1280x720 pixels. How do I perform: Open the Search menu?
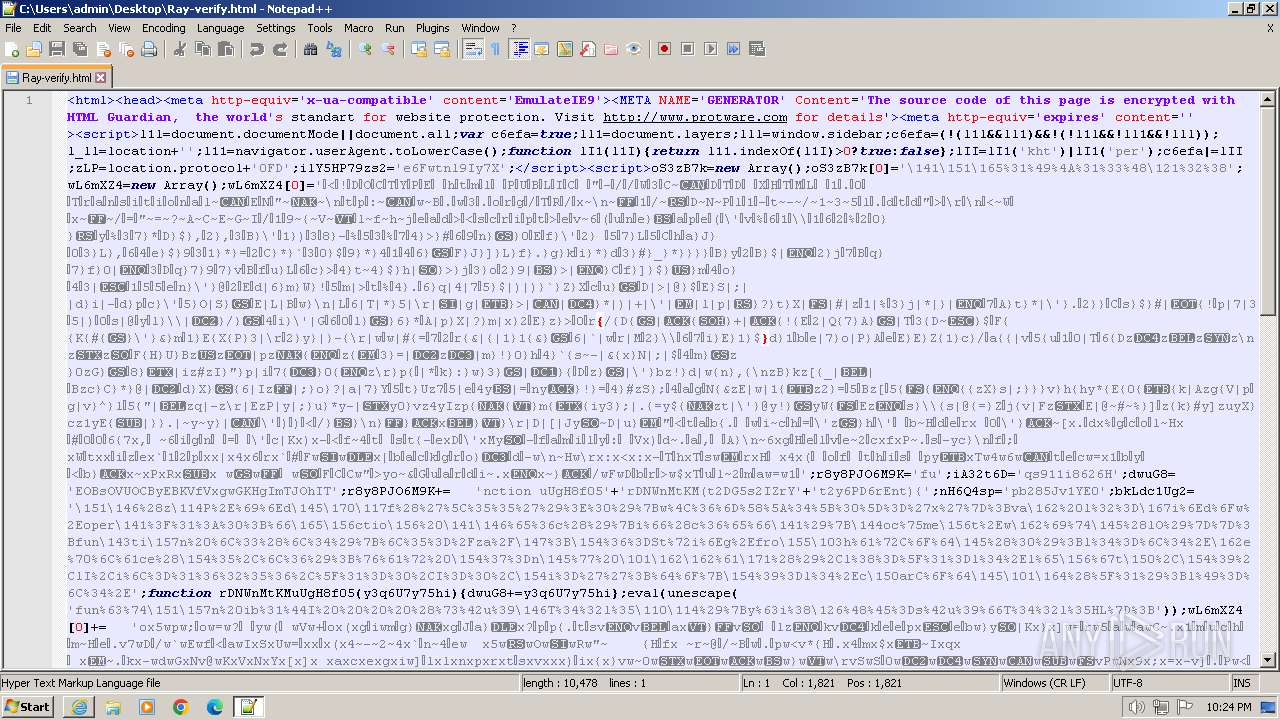click(x=80, y=28)
